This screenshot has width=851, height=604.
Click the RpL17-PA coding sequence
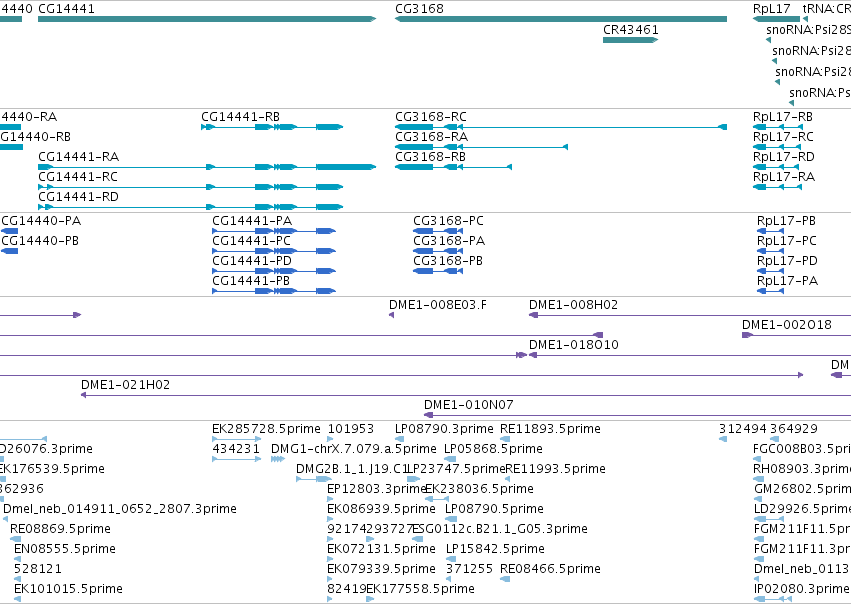[x=771, y=291]
